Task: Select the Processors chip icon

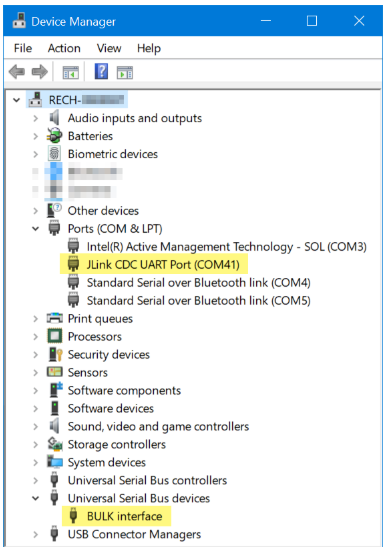Action: (x=55, y=336)
